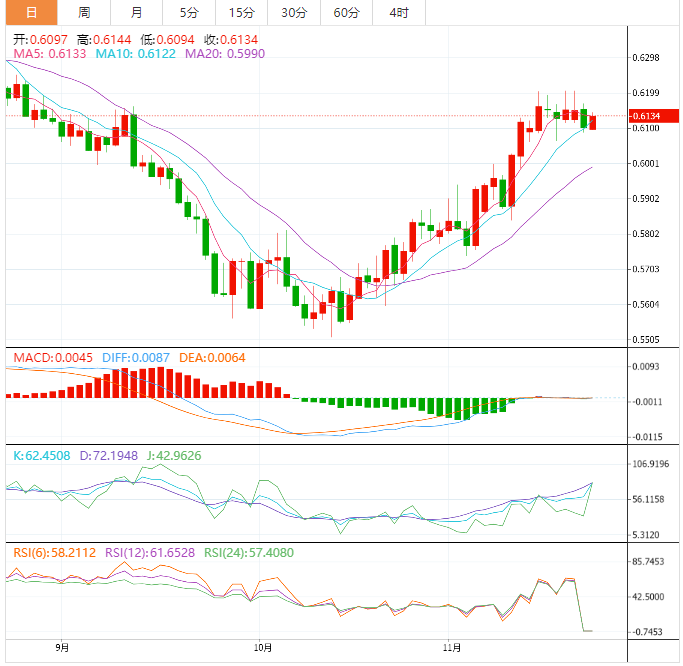Open the 月 monthly chart tab

tap(136, 12)
